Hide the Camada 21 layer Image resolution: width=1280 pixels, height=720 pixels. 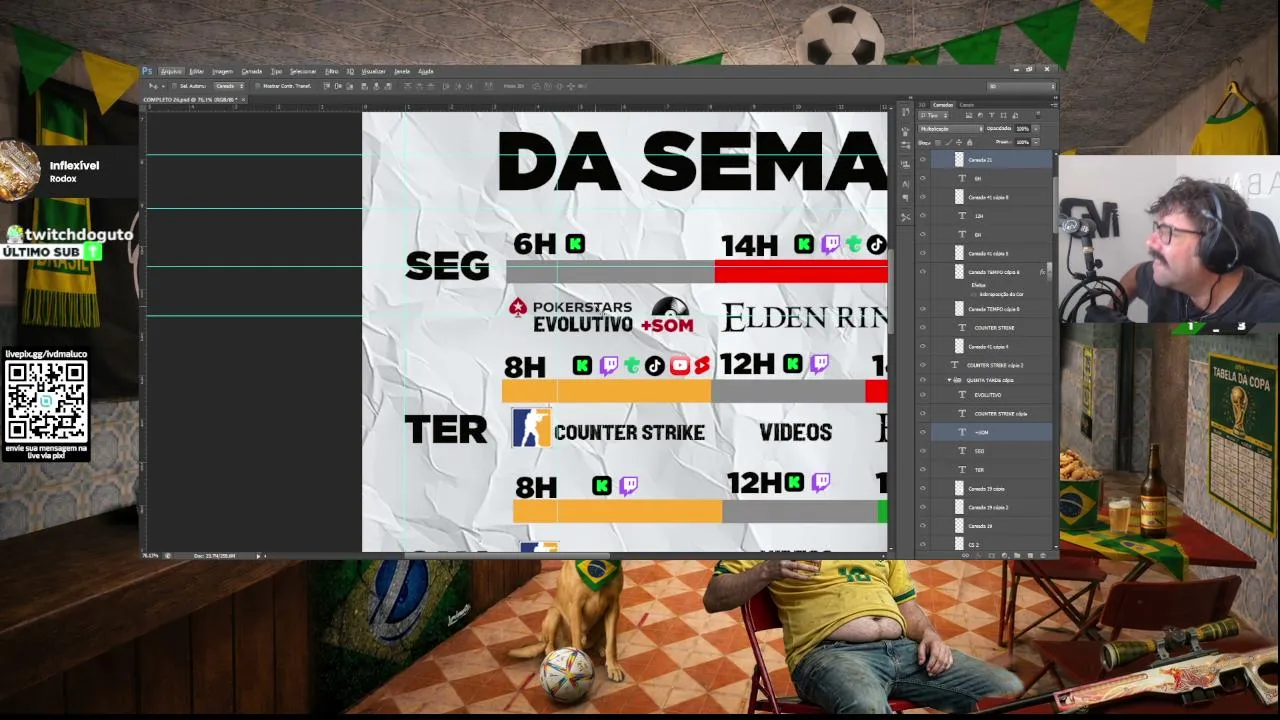coord(923,160)
